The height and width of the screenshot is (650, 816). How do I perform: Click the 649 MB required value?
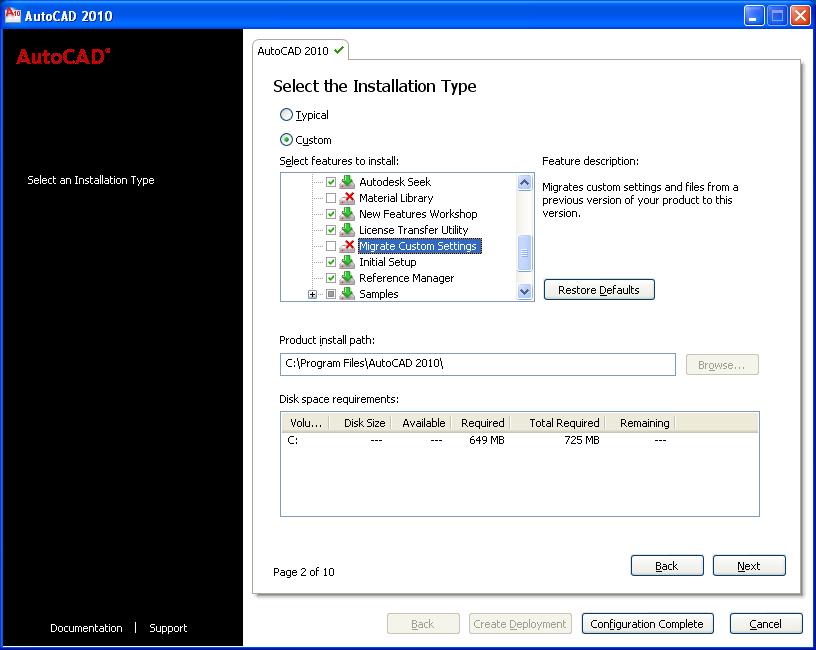click(x=487, y=440)
